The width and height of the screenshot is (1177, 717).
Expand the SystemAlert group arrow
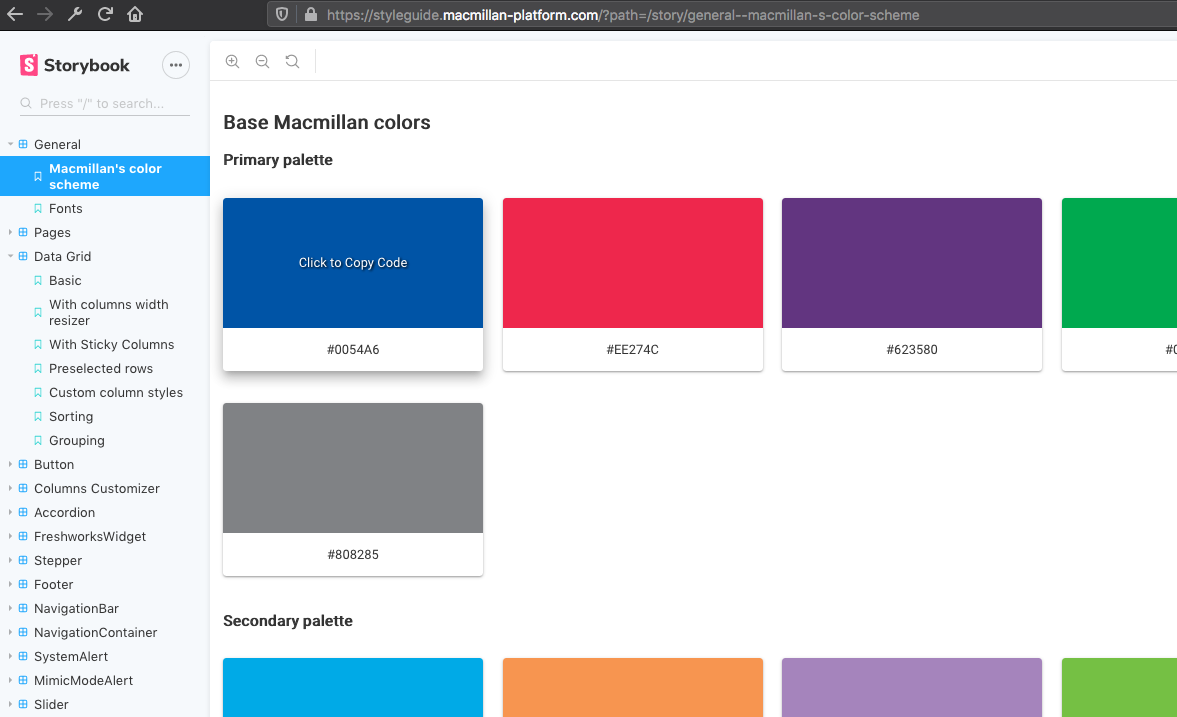11,656
